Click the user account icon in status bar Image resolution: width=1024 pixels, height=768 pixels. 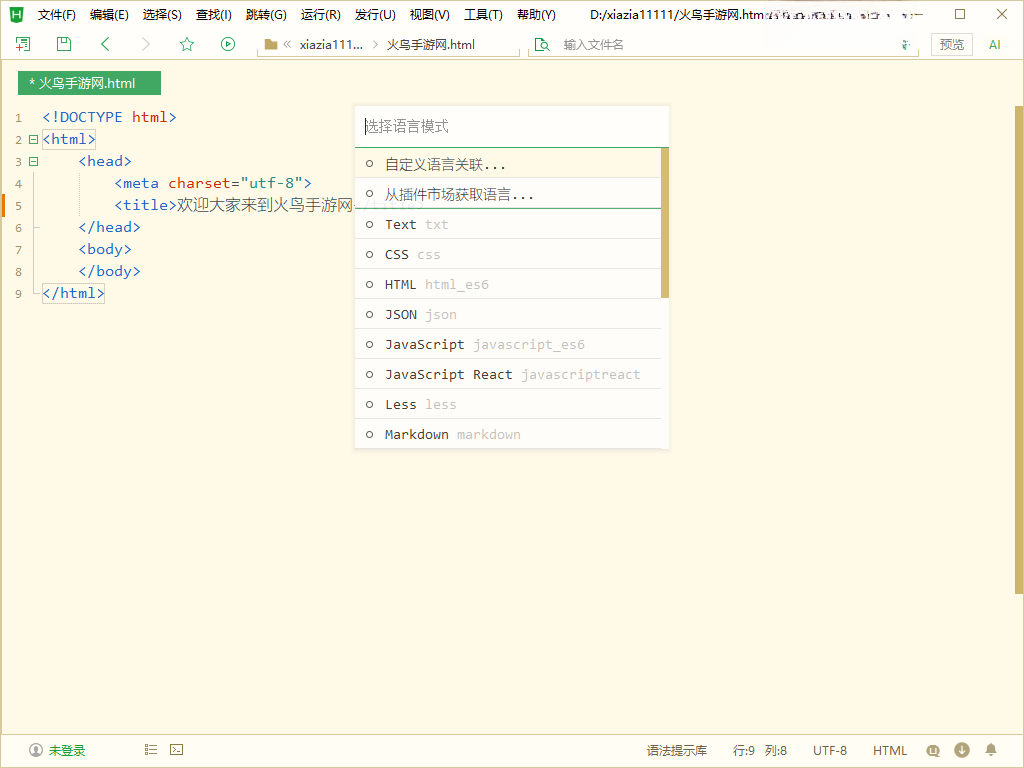pos(36,750)
